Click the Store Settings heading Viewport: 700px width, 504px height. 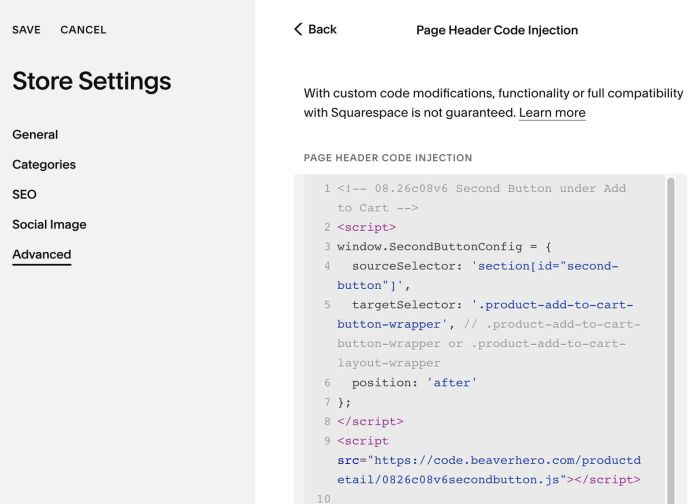click(92, 81)
